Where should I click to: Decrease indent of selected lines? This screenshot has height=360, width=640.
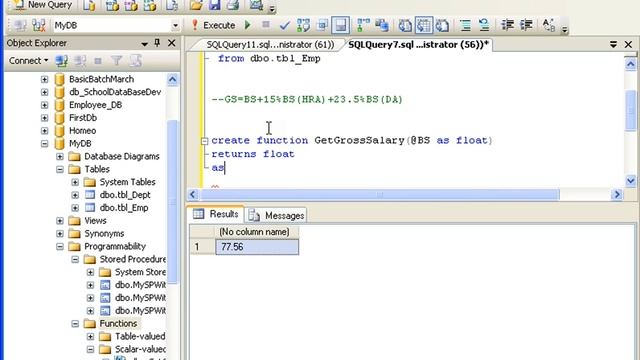tap(507, 25)
